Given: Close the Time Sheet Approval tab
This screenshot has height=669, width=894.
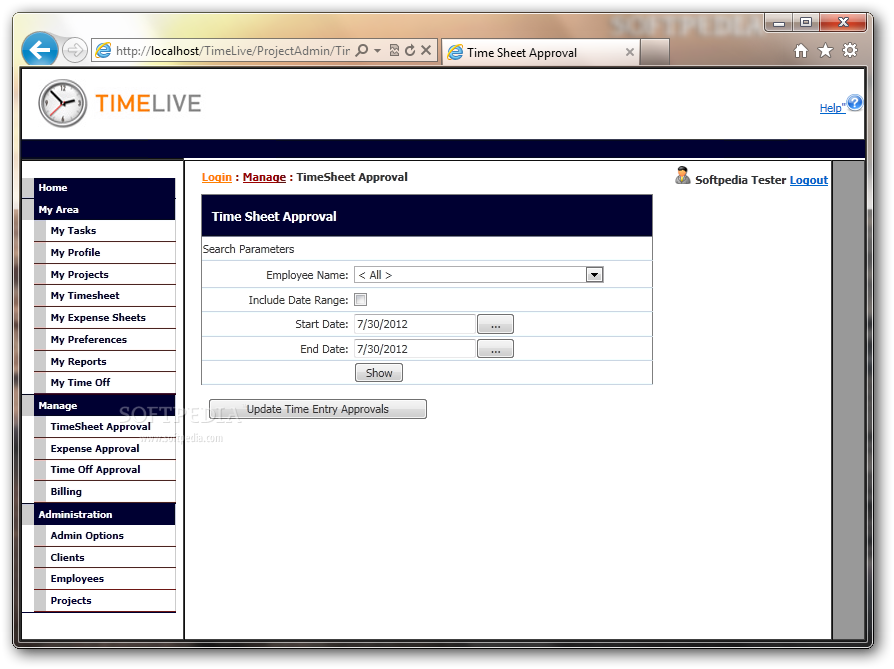Looking at the screenshot, I should [x=629, y=52].
